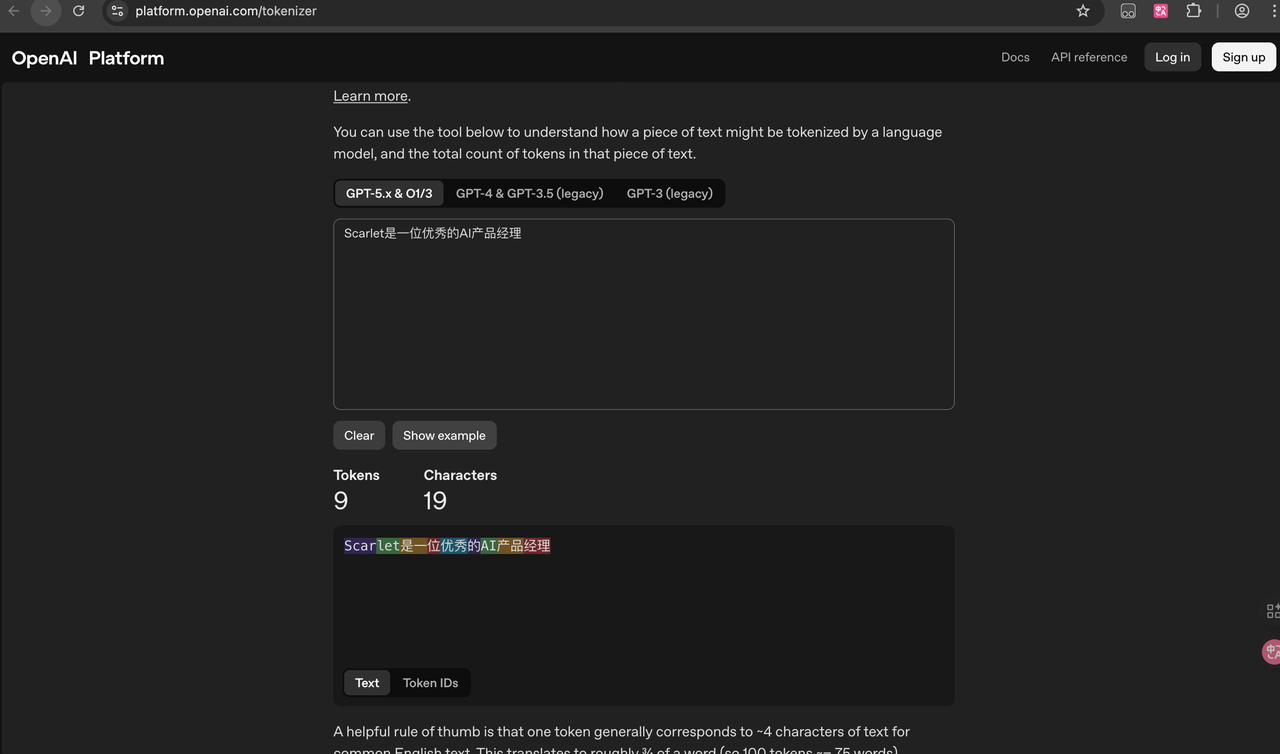Click the highlighted "Scar" token
This screenshot has width=1280, height=754.
(x=360, y=546)
